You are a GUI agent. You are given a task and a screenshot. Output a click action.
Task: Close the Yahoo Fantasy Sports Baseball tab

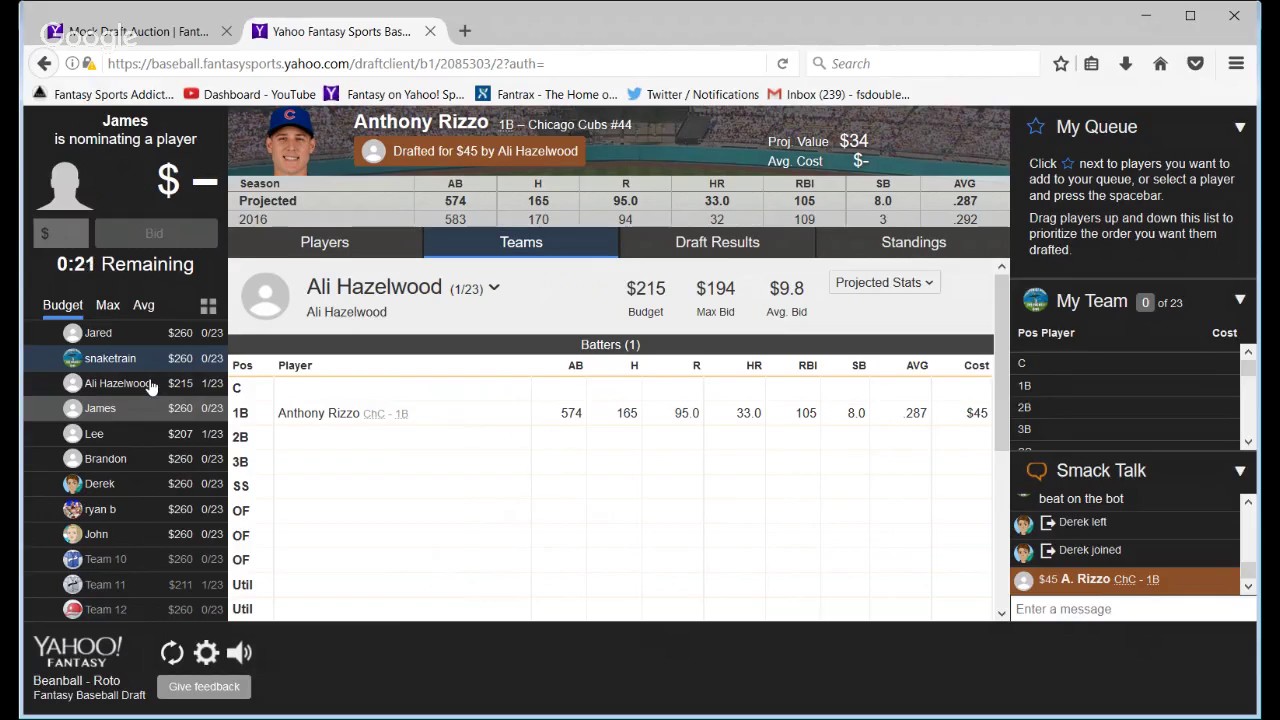430,31
